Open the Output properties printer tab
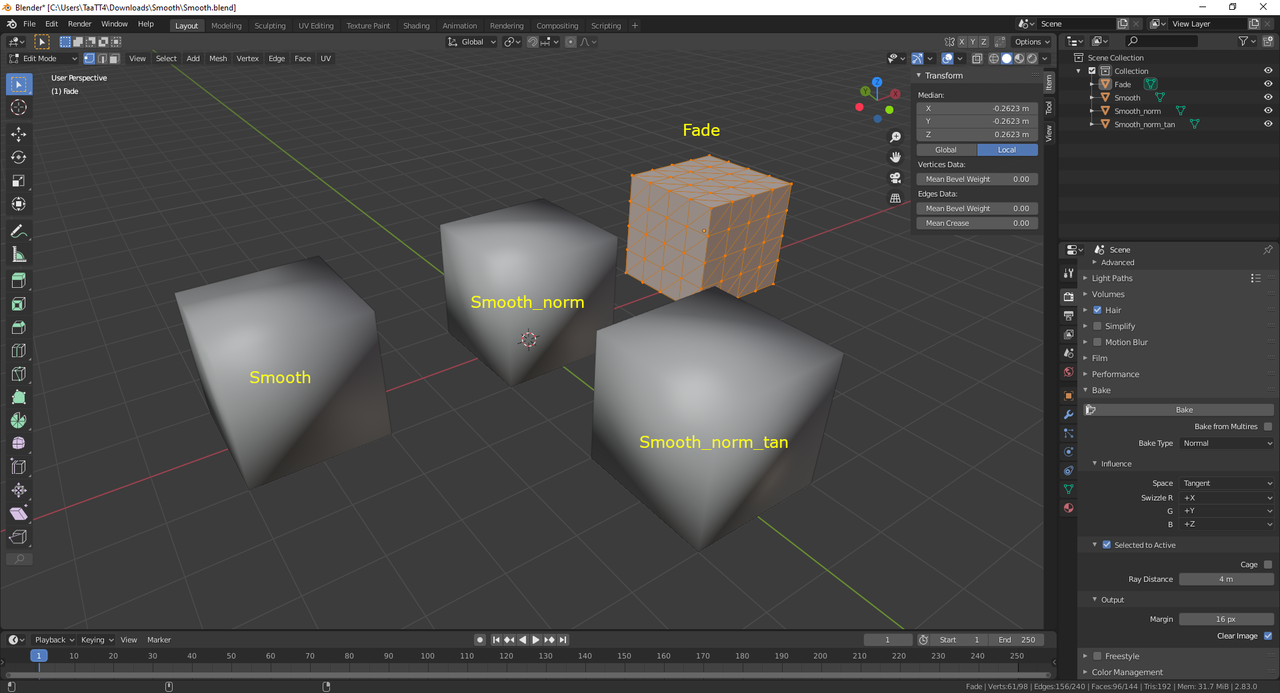Image resolution: width=1280 pixels, height=693 pixels. point(1068,315)
